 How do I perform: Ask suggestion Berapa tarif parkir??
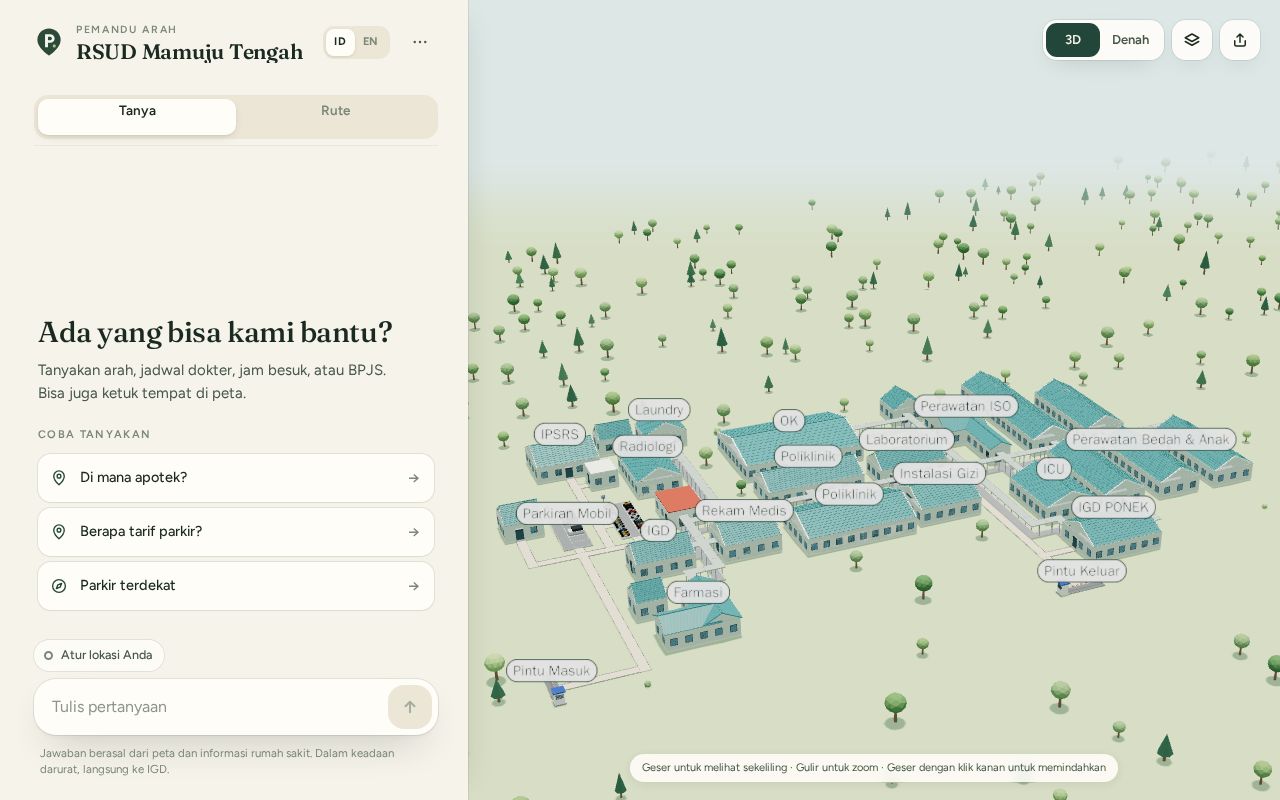click(x=236, y=532)
